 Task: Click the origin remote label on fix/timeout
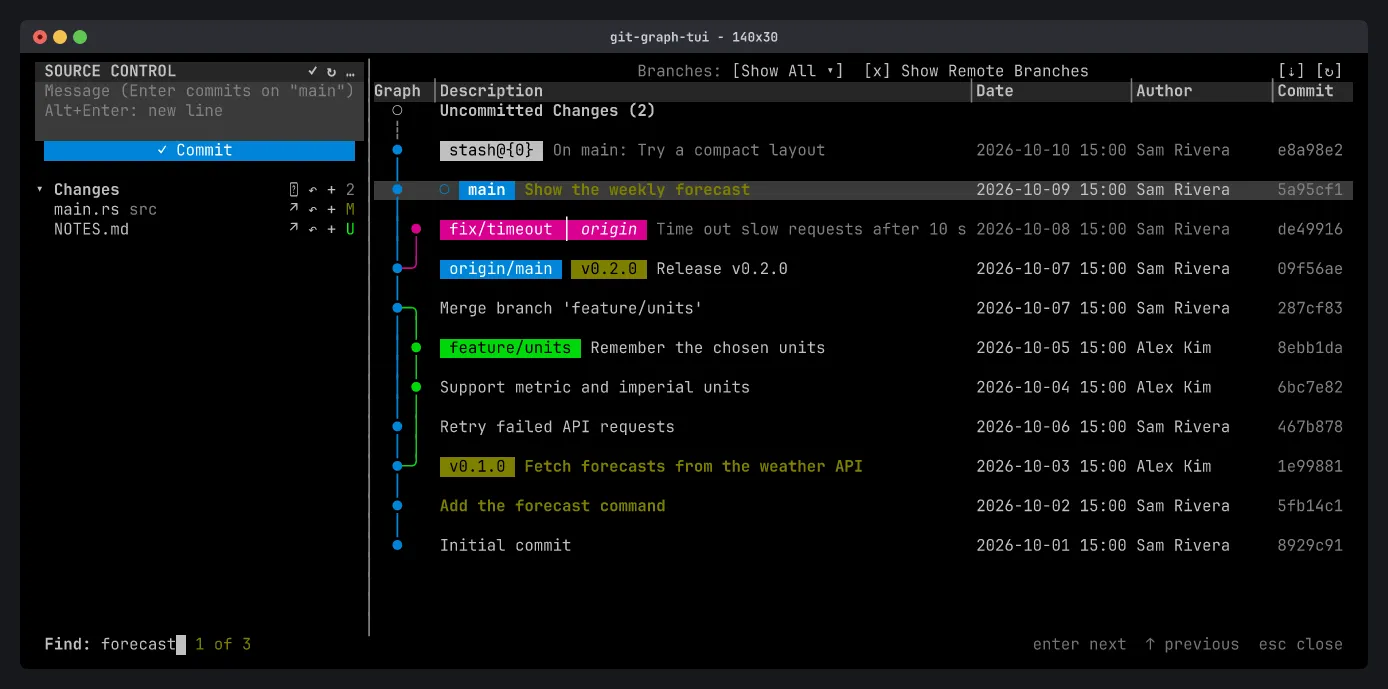(609, 229)
